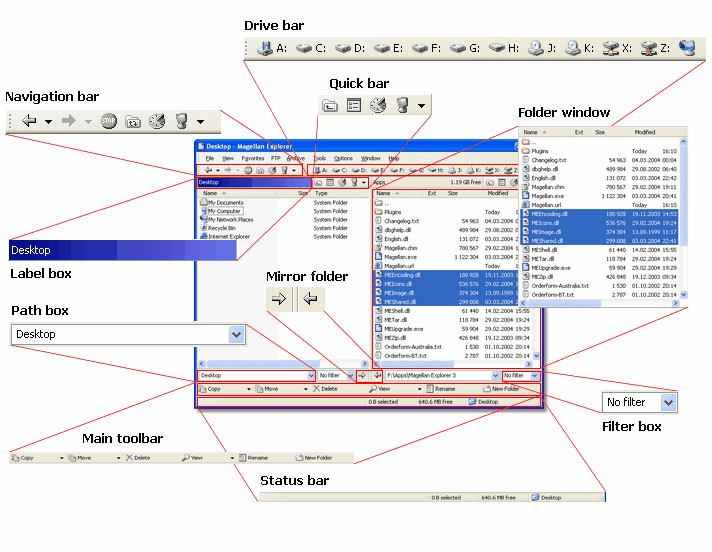Click trophy icon in enlarged Navigation bar
This screenshot has height=552, width=712.
point(182,121)
